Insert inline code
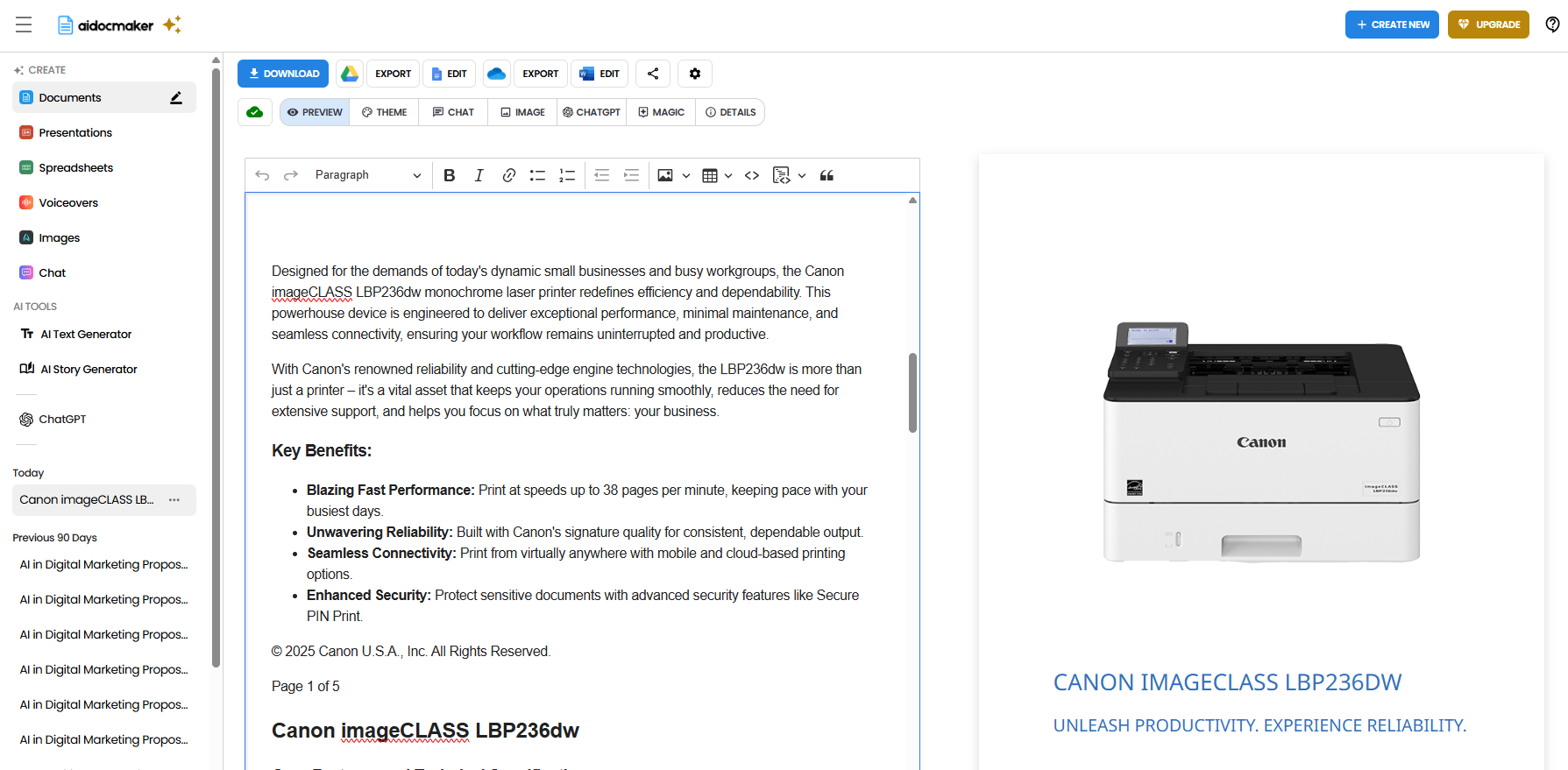This screenshot has height=770, width=1568. (x=752, y=175)
